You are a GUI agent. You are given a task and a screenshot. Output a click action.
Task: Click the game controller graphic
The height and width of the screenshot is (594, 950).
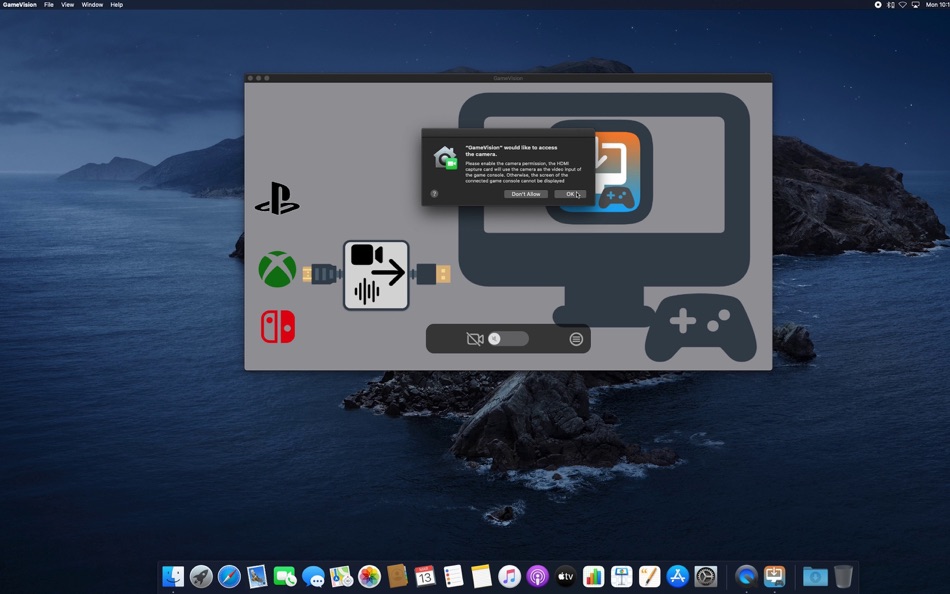coord(700,328)
